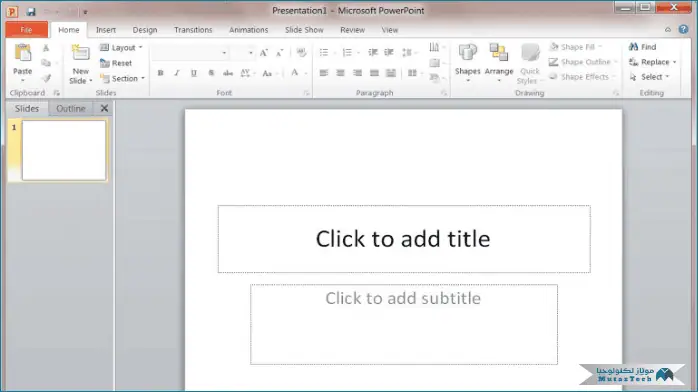The height and width of the screenshot is (392, 698).
Task: Click the Format Painter brush icon
Action: [46, 78]
